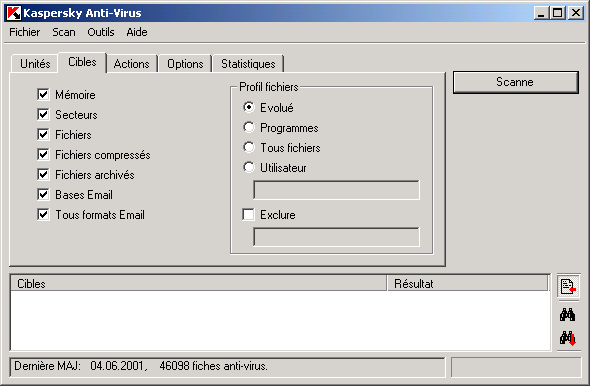
Task: Click the Cibles column header
Action: coord(199,283)
